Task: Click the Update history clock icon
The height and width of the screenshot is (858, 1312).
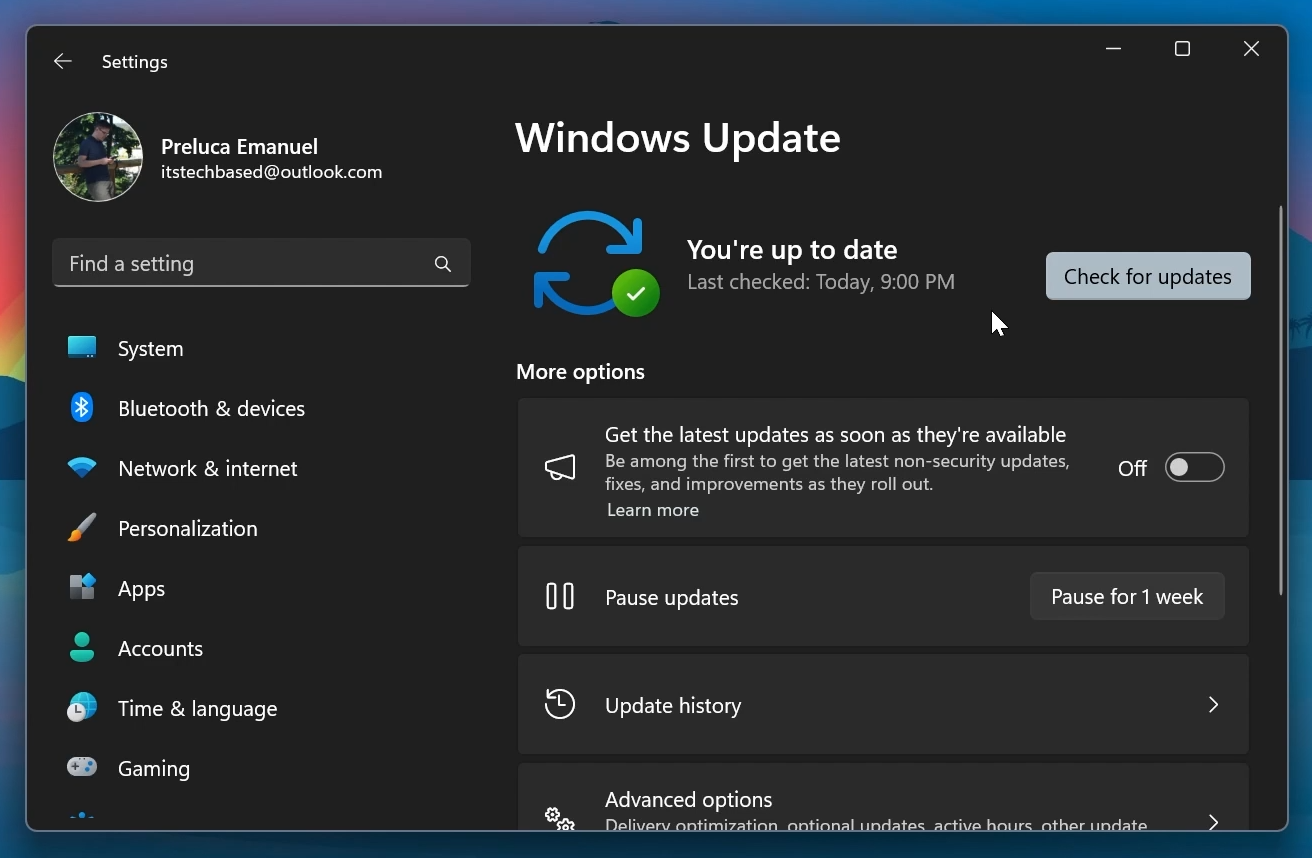Action: 560,705
